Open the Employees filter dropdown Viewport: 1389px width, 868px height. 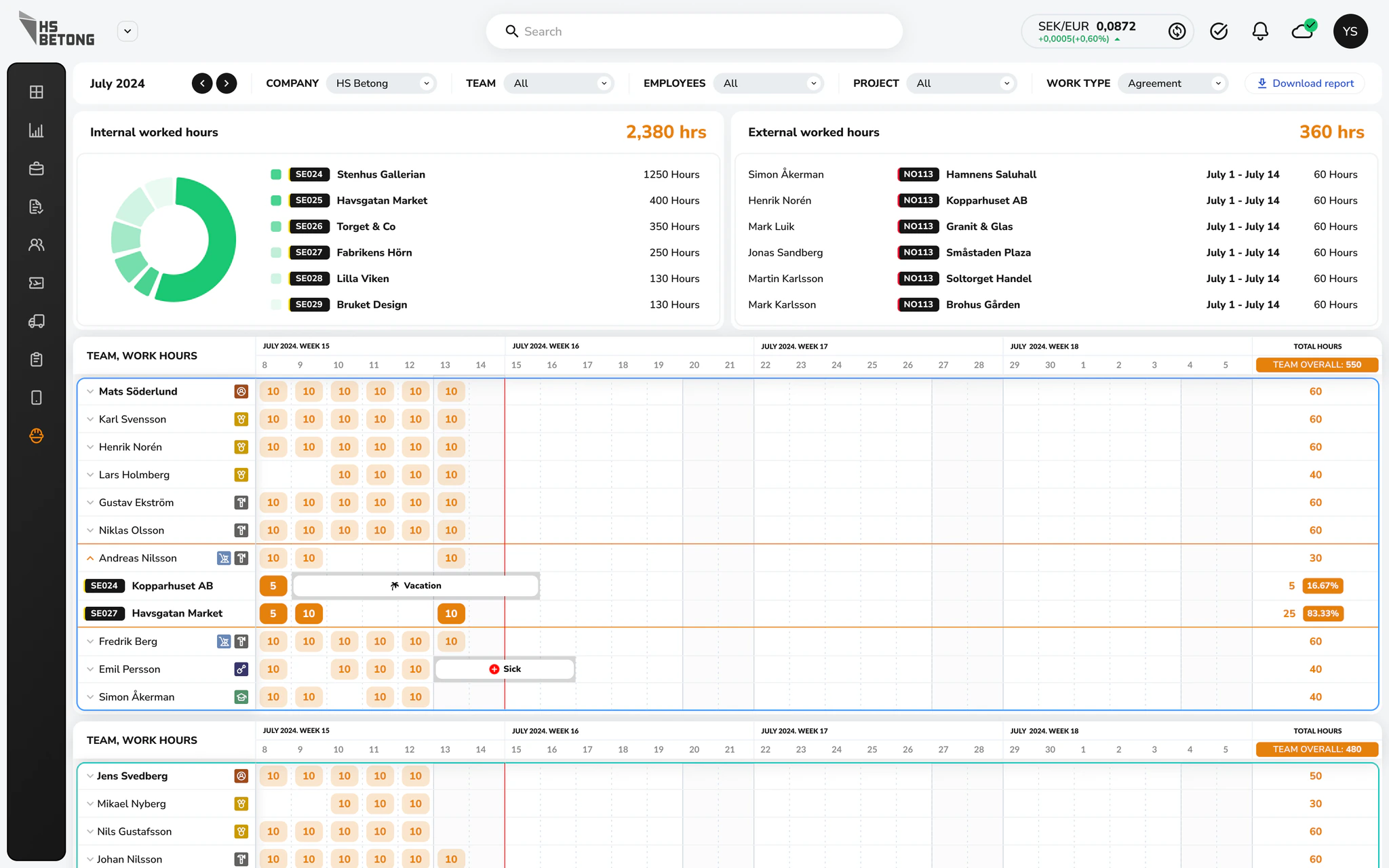pos(769,83)
